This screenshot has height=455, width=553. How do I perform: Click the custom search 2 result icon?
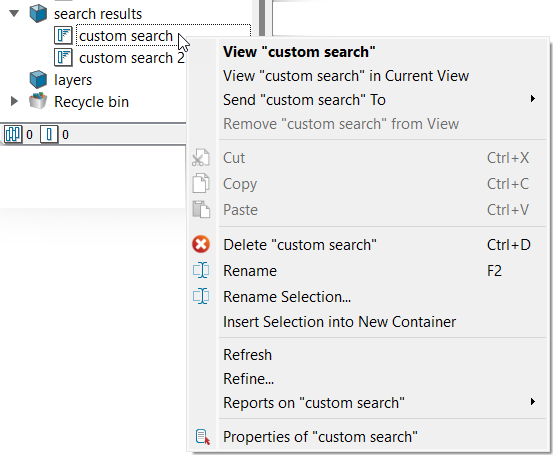click(x=63, y=57)
